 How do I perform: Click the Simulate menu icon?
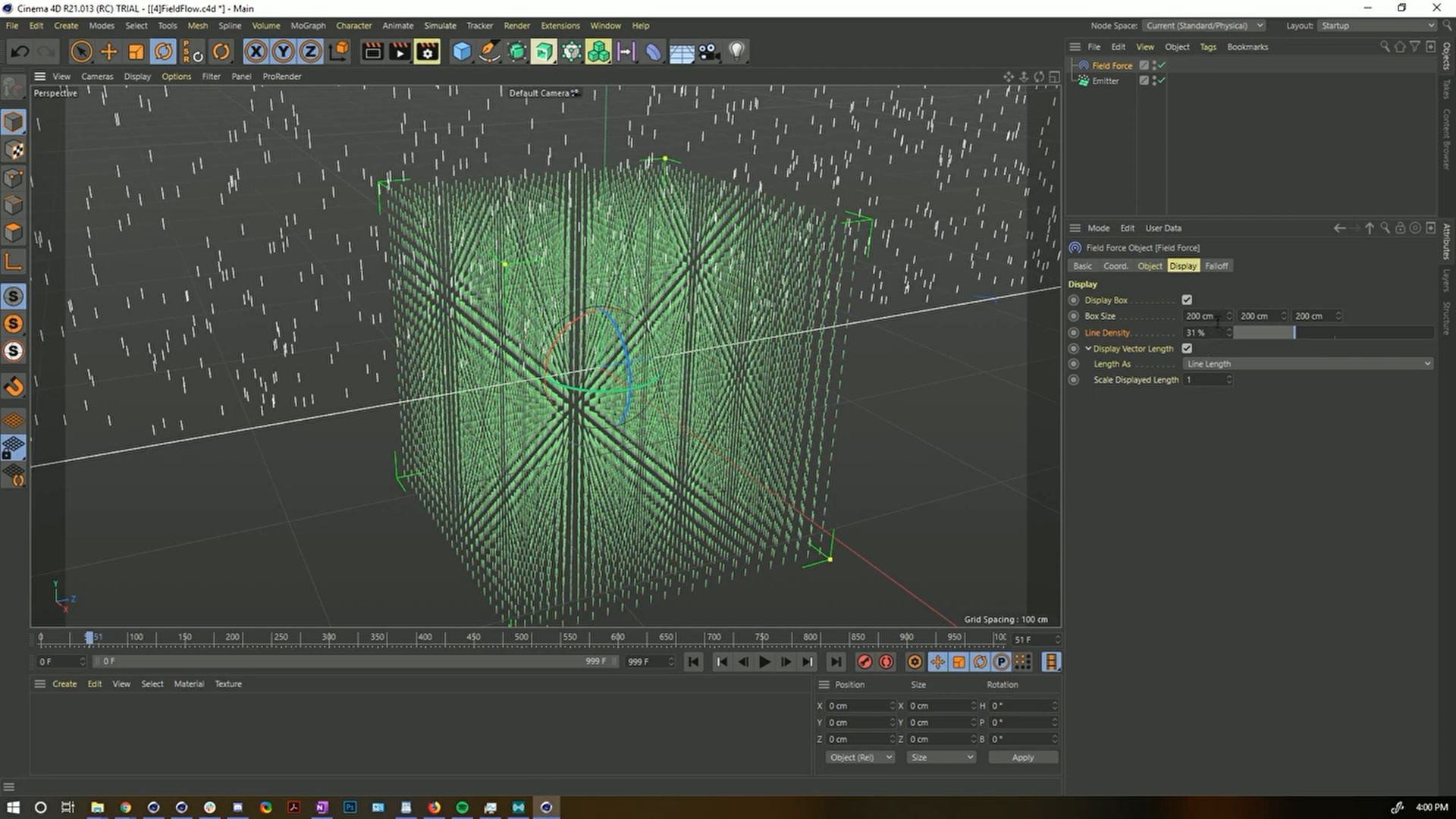(x=440, y=25)
